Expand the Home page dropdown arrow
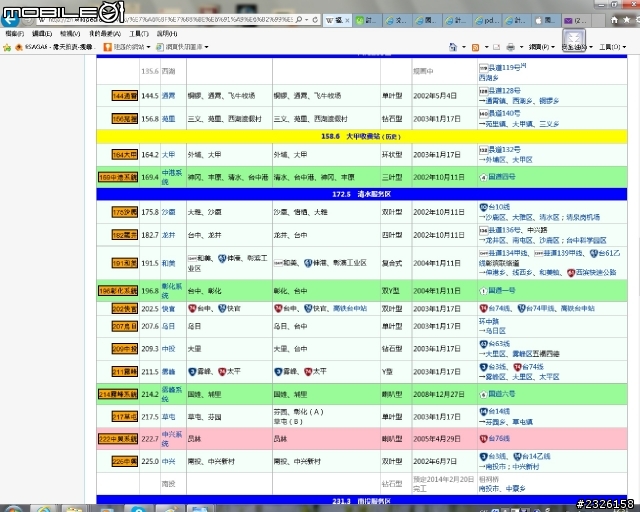640x512 pixels. click(464, 47)
